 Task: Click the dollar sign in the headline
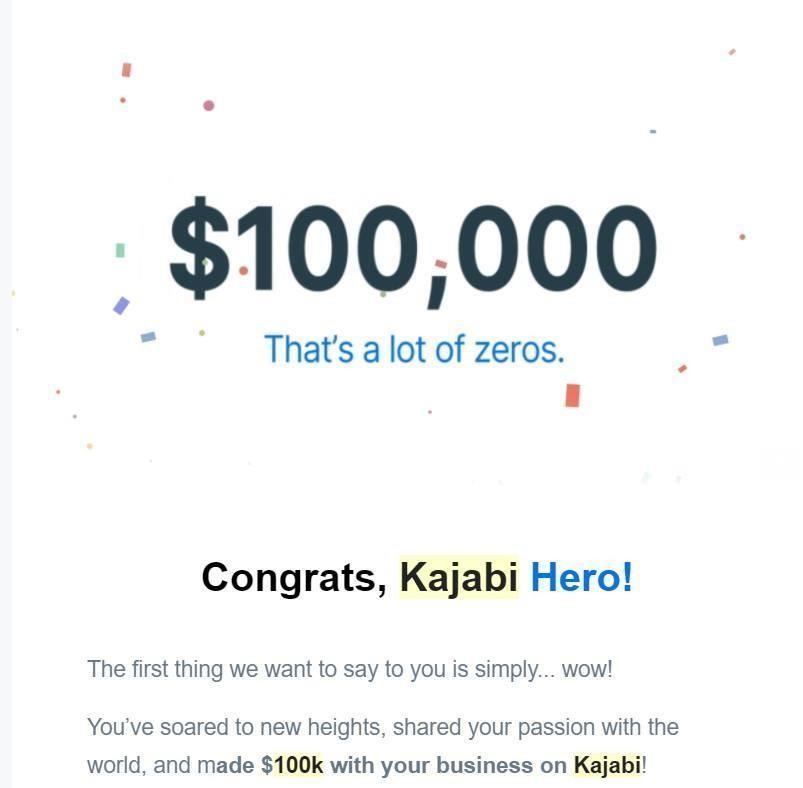point(199,248)
